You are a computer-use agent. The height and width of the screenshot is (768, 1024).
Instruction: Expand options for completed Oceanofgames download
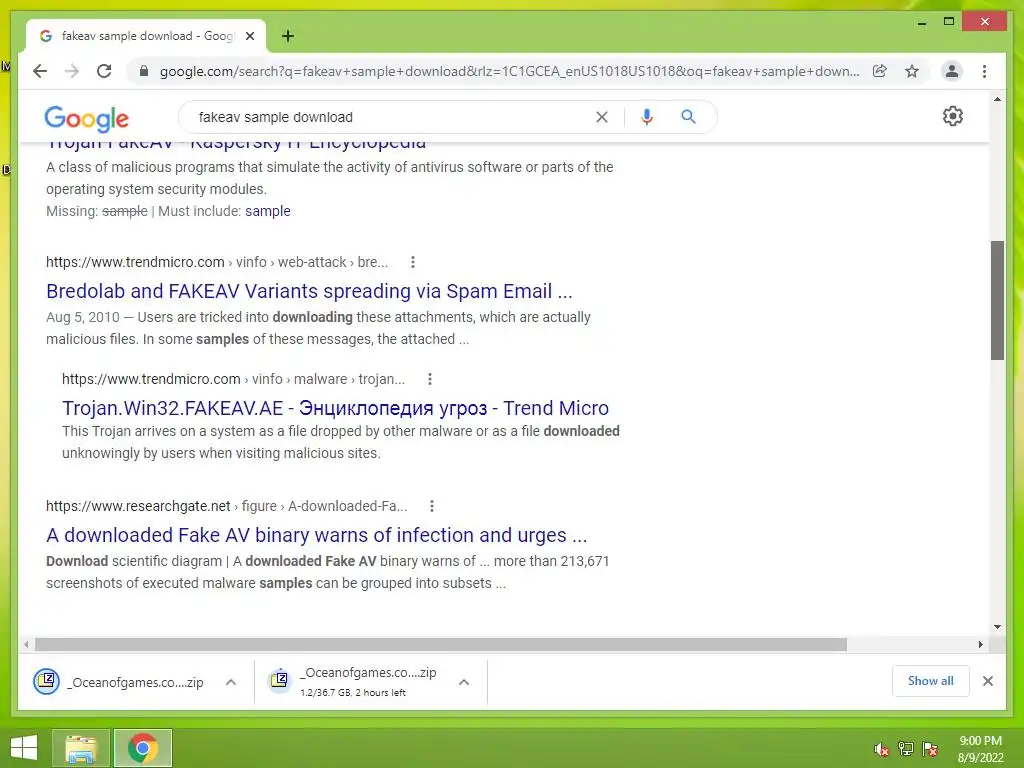tap(231, 682)
